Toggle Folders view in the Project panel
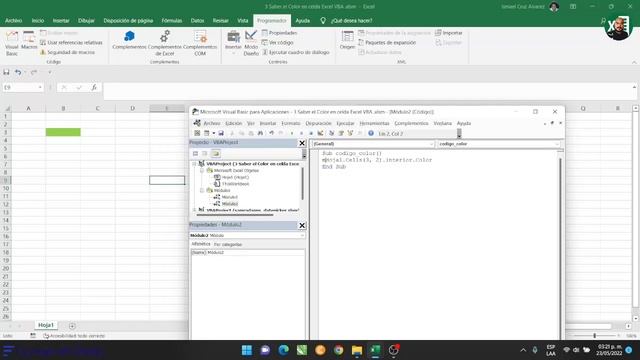Screen dimensions: 640x360 click(216, 153)
